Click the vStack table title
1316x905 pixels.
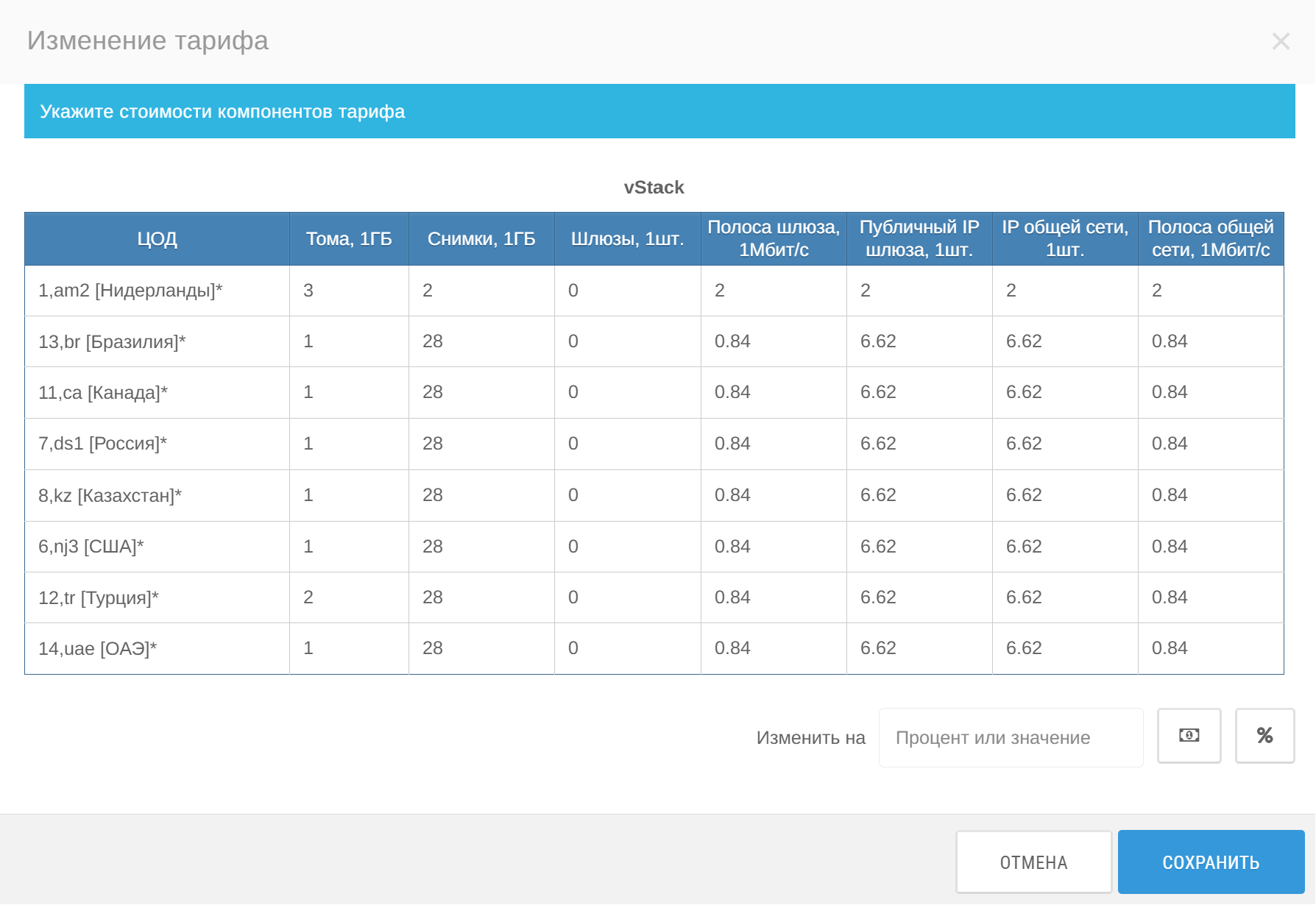(x=654, y=188)
